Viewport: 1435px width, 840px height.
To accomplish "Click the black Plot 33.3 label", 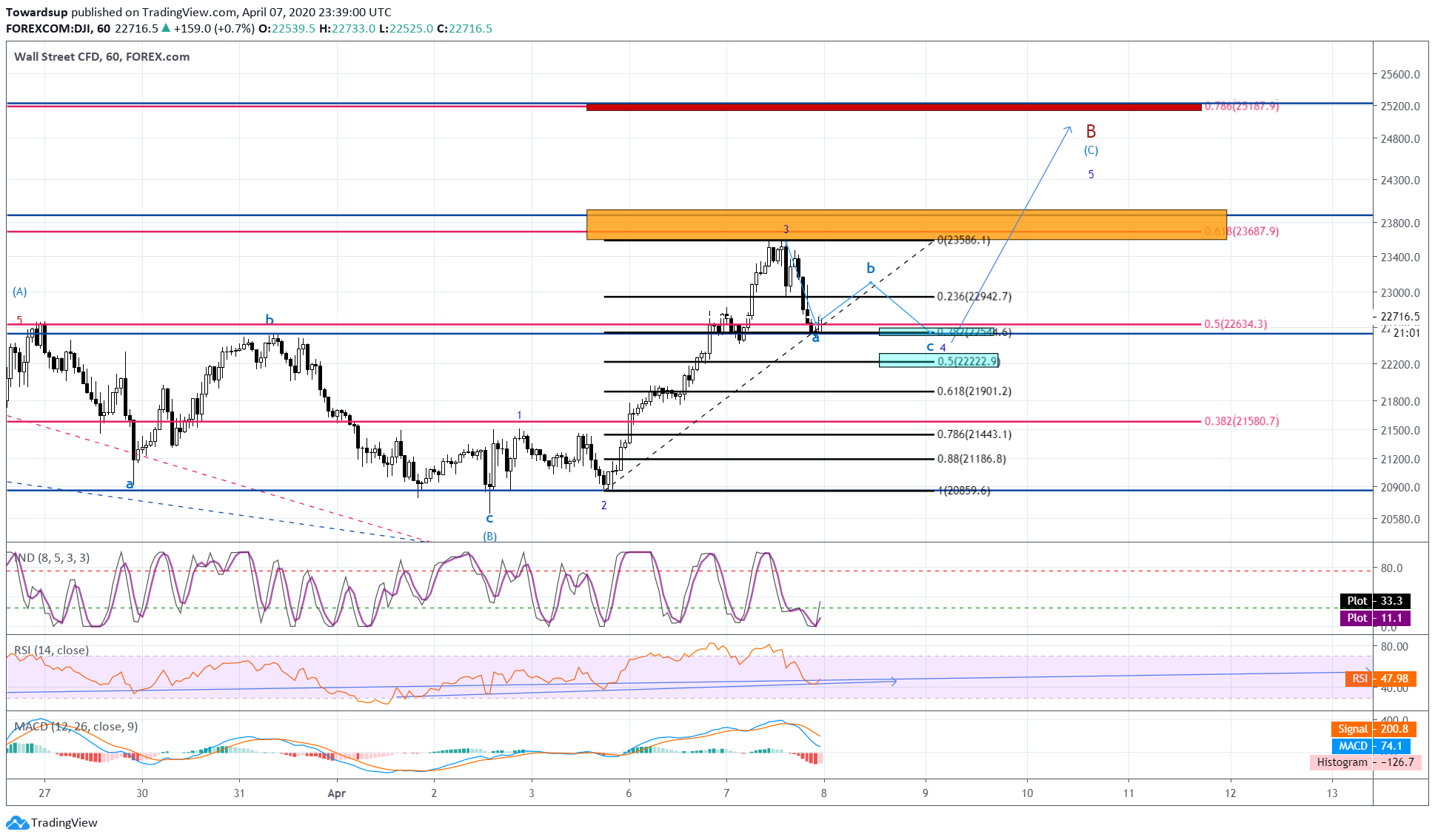I will [x=1375, y=601].
